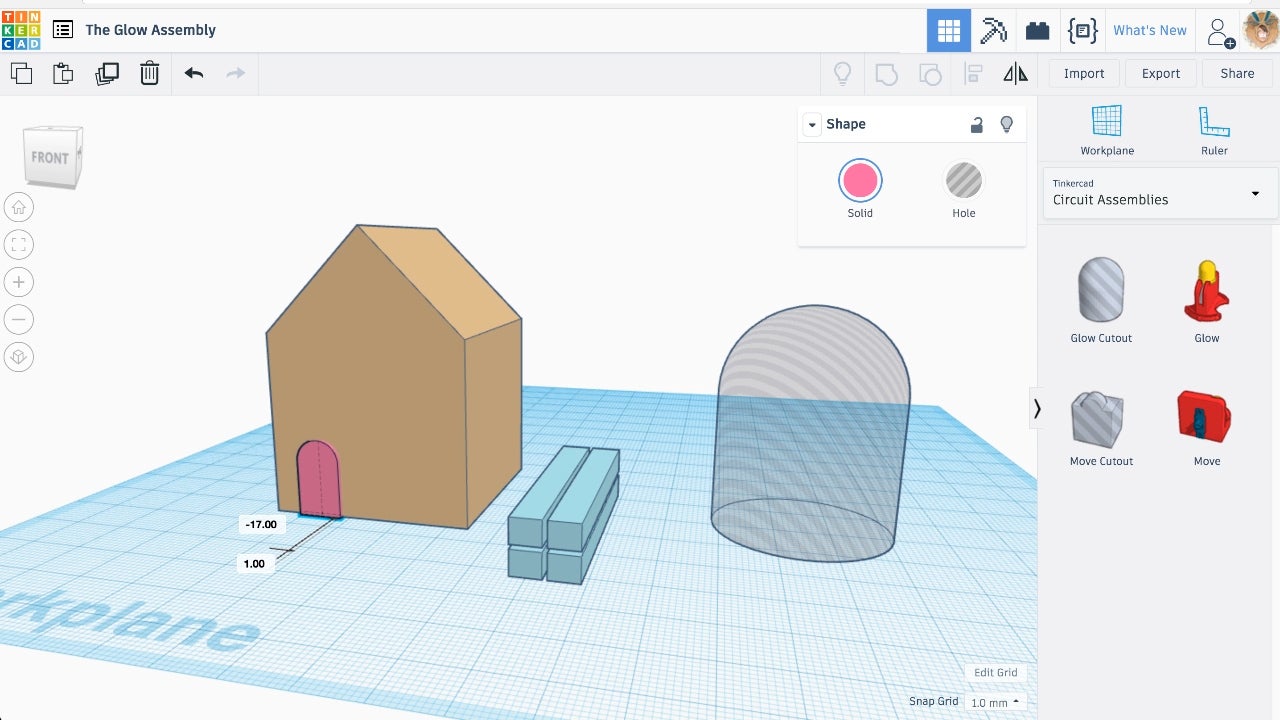
Task: Click the FRONT view cube
Action: 52,157
